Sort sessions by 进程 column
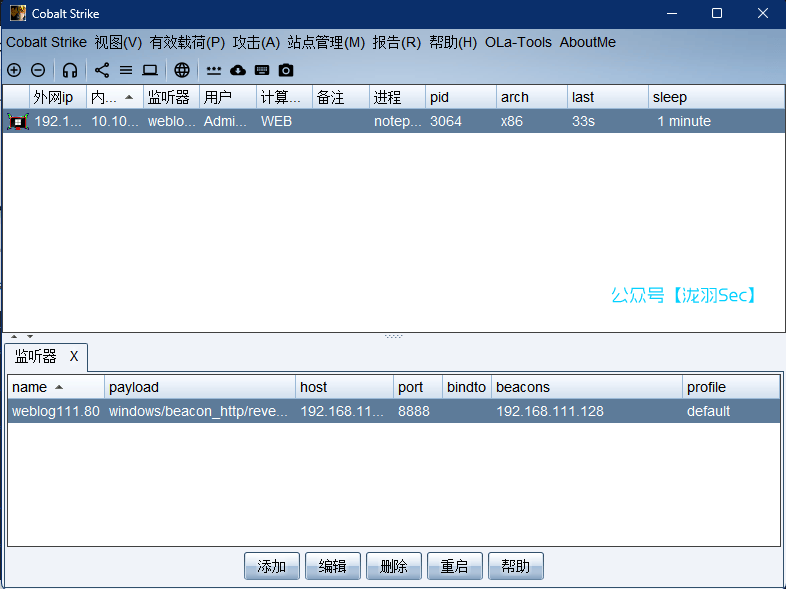This screenshot has width=786, height=589. pyautogui.click(x=398, y=97)
